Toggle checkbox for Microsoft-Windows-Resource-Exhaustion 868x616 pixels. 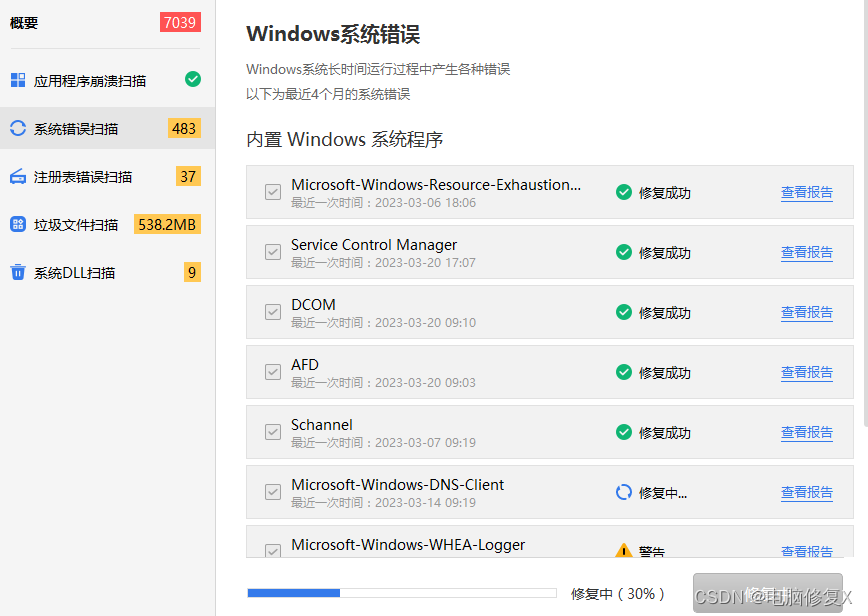tap(273, 192)
